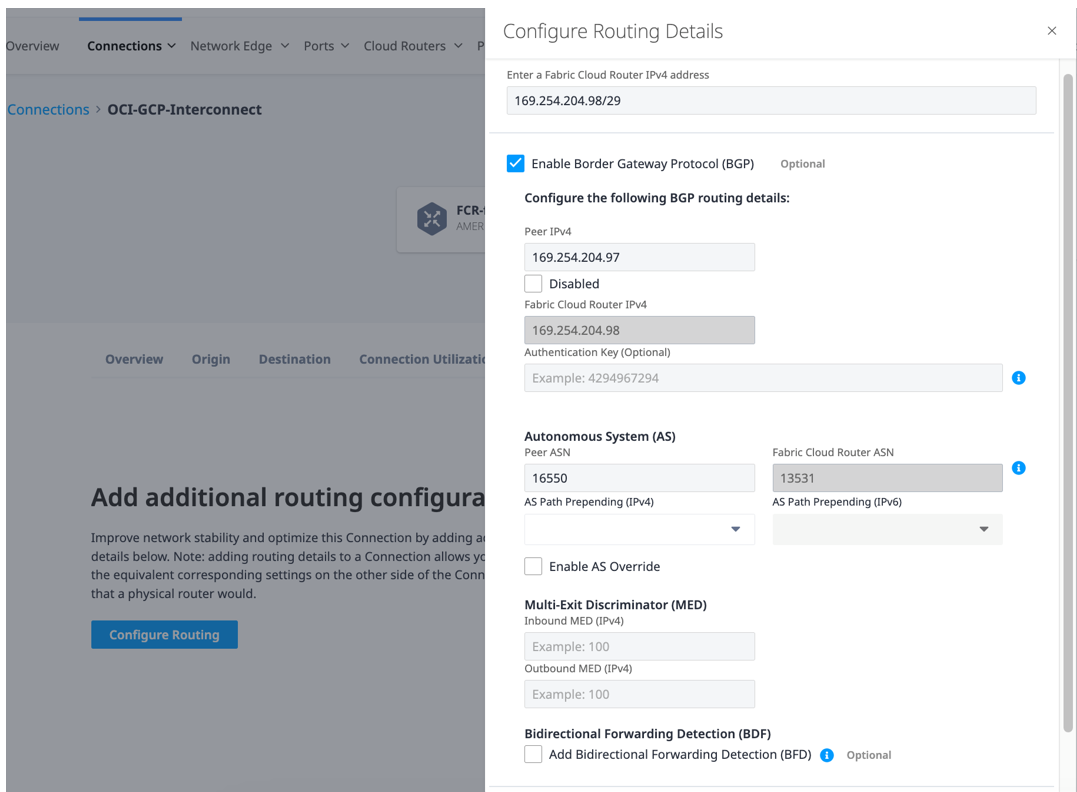Expand the Cloud Routers menu
Screen dimensions: 1077x792
(413, 46)
